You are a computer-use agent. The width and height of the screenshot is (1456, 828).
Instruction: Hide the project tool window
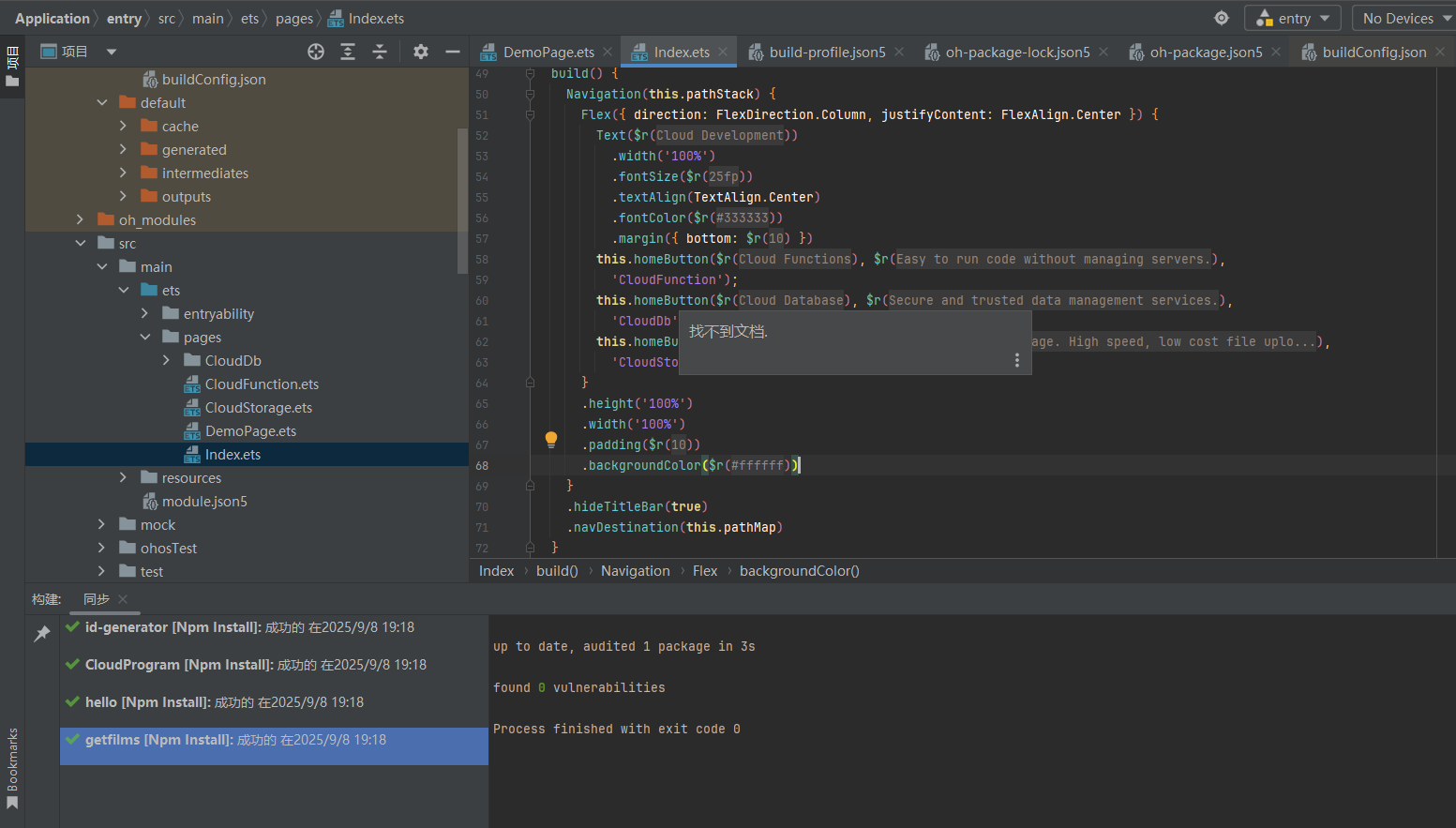point(452,52)
